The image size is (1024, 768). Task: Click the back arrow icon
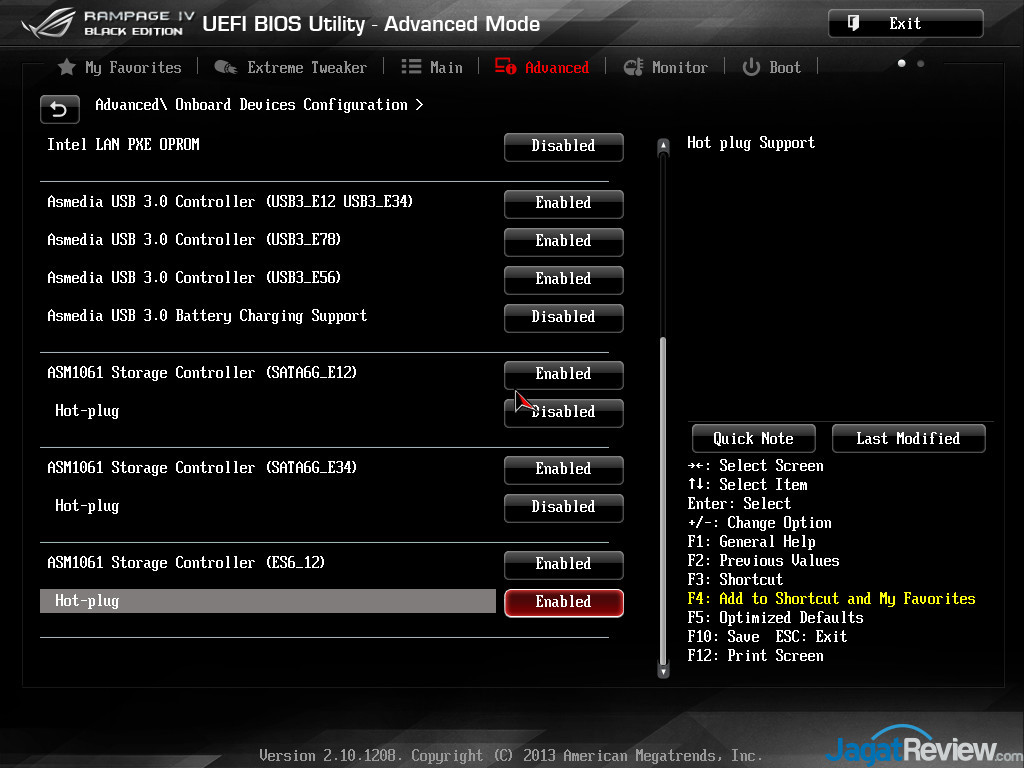(59, 109)
